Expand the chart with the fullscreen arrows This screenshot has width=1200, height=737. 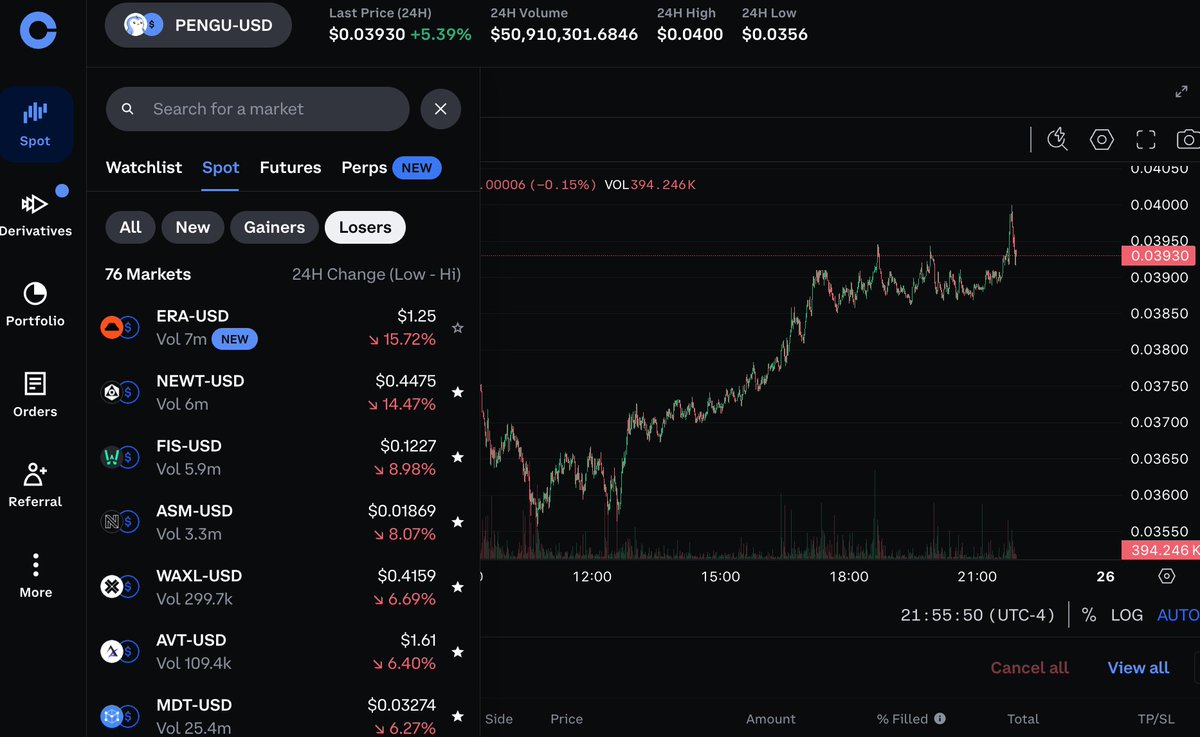tap(1181, 91)
